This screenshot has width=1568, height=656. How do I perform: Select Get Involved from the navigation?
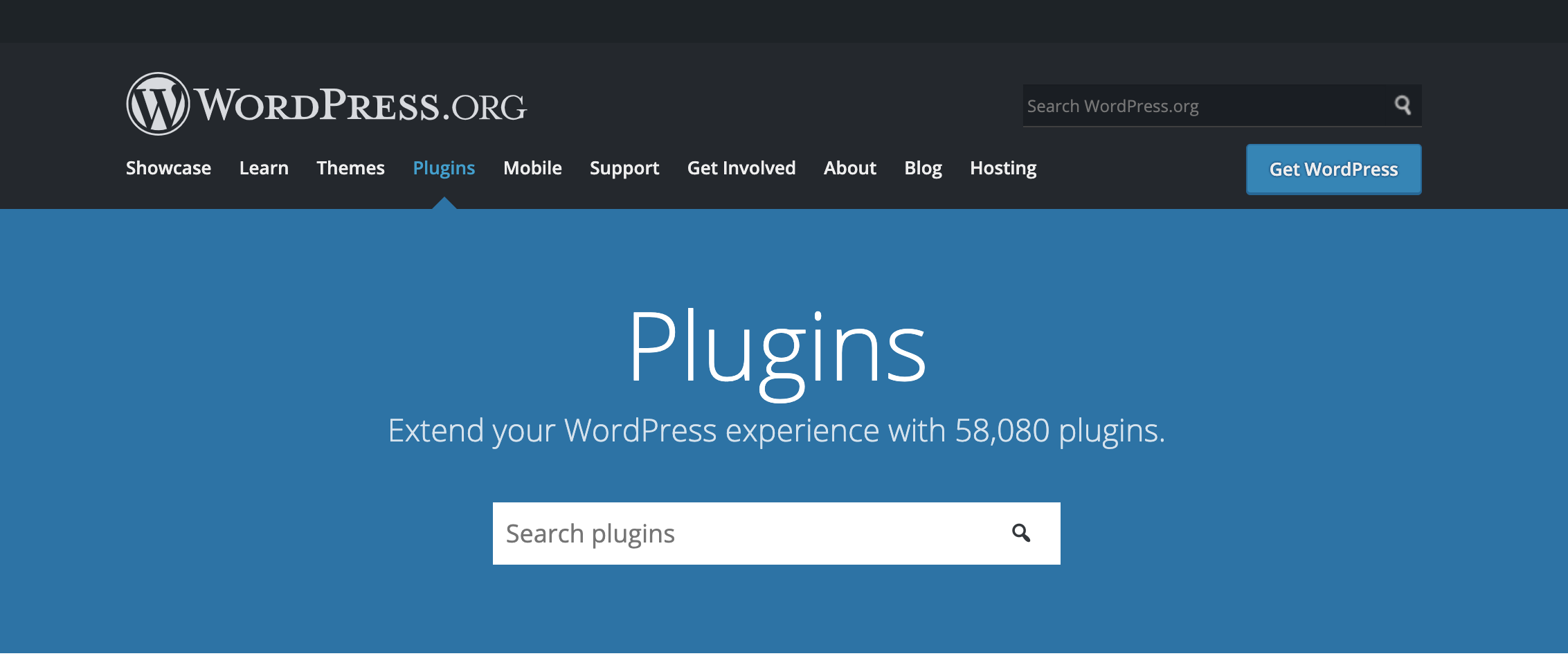[741, 167]
